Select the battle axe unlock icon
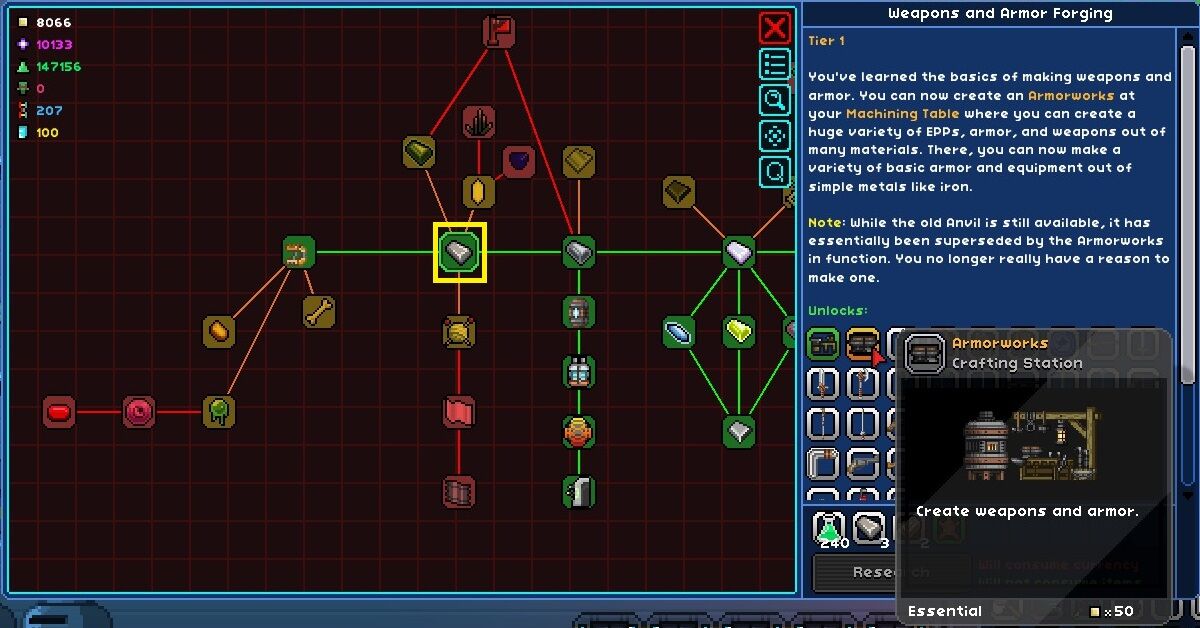1200x628 pixels. pyautogui.click(x=863, y=385)
